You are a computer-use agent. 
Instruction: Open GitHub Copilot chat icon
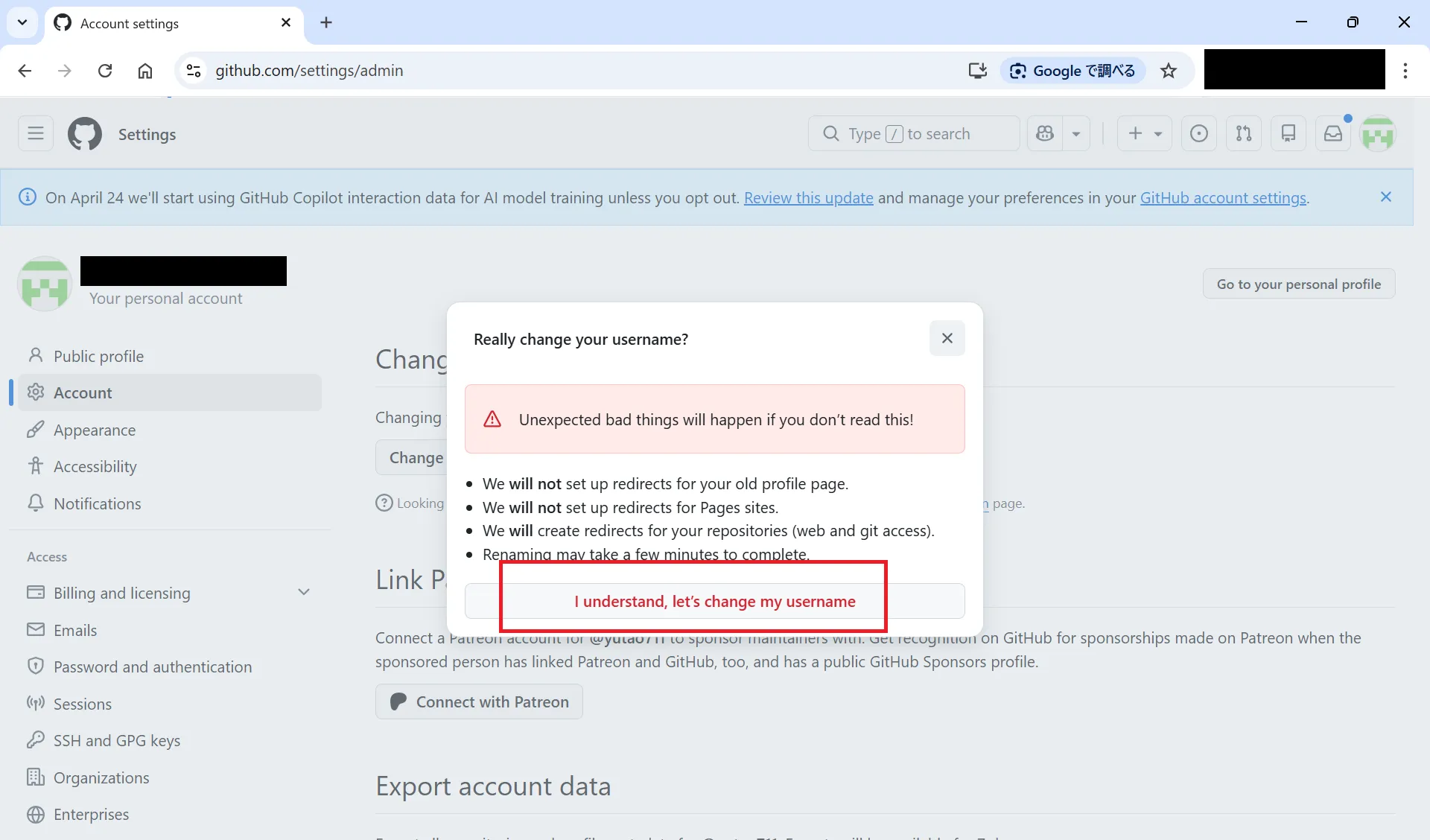pyautogui.click(x=1045, y=134)
